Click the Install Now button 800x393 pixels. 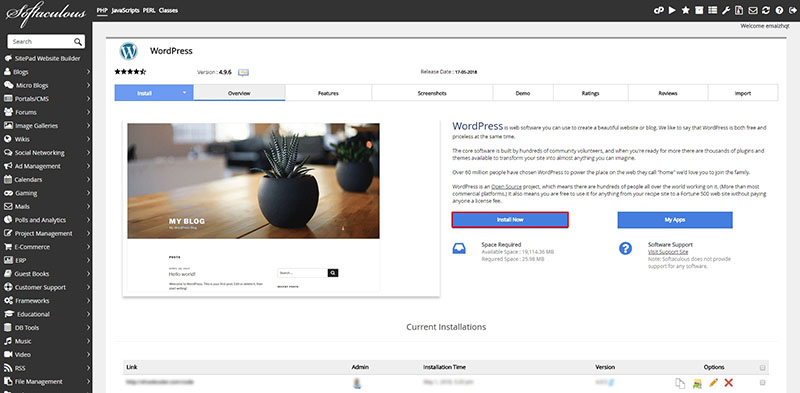[510, 219]
